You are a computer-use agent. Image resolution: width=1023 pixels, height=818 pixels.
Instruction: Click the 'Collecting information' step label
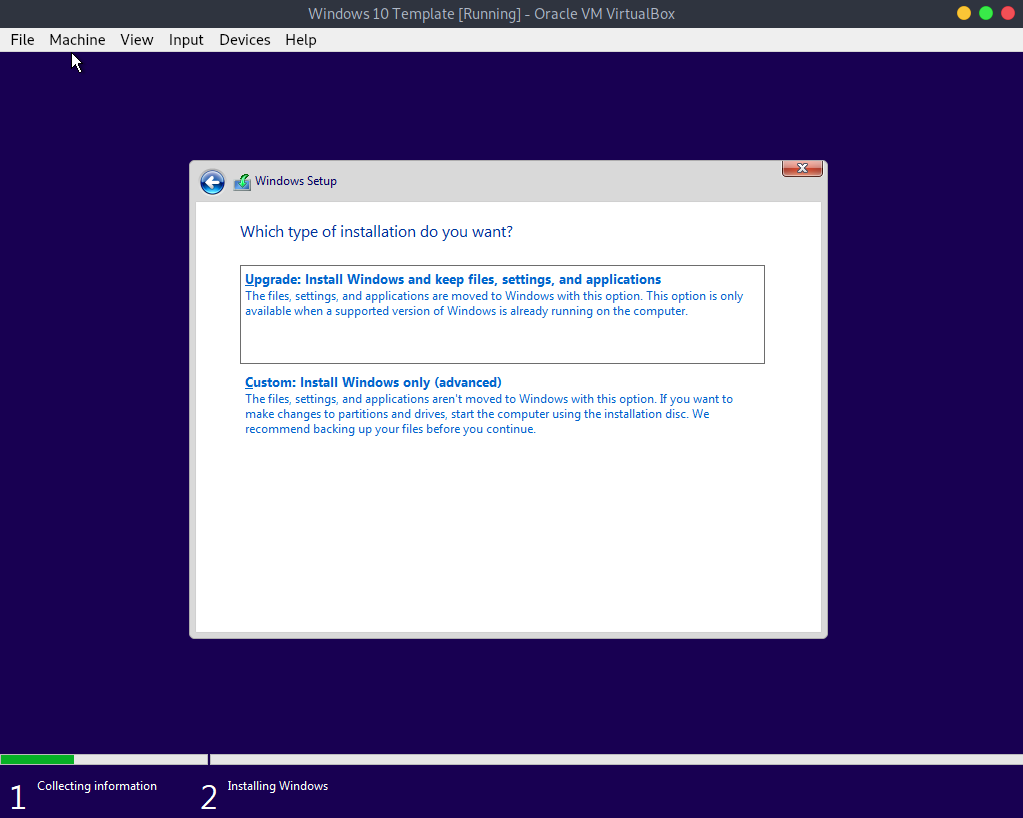click(97, 786)
